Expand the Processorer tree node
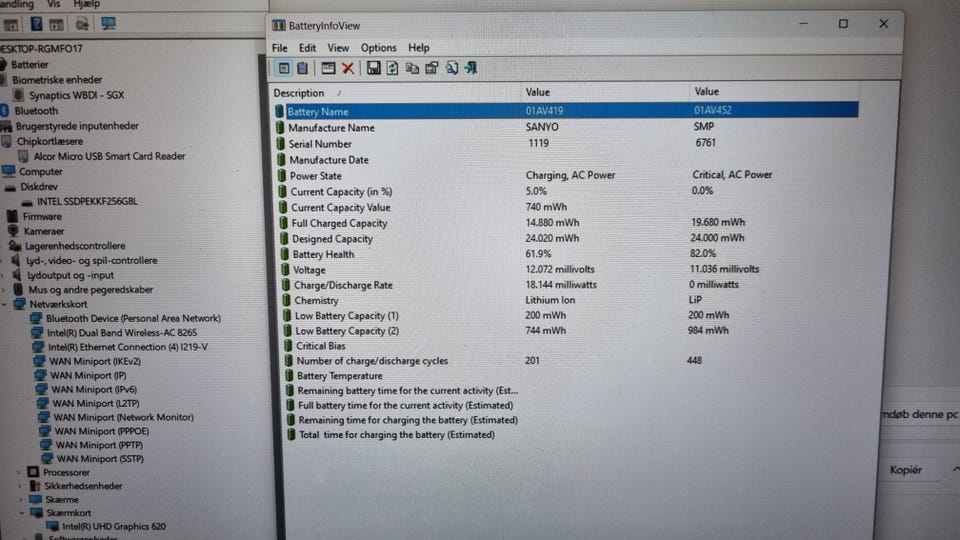960x540 pixels. [x=19, y=473]
